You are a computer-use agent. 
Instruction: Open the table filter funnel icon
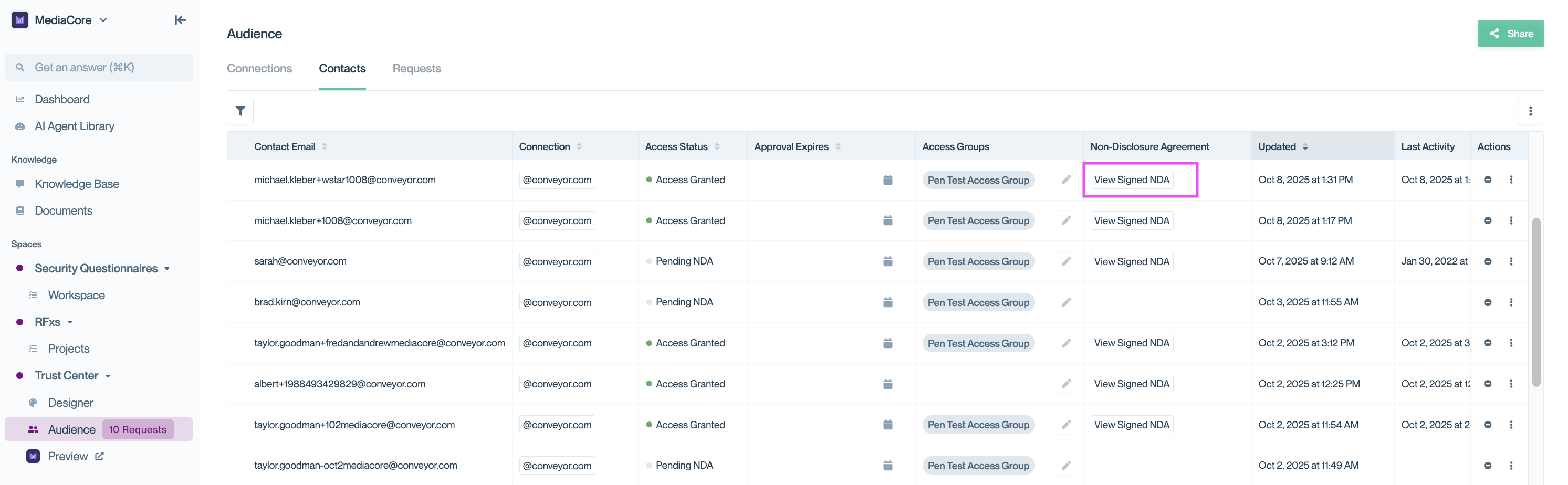coord(241,111)
